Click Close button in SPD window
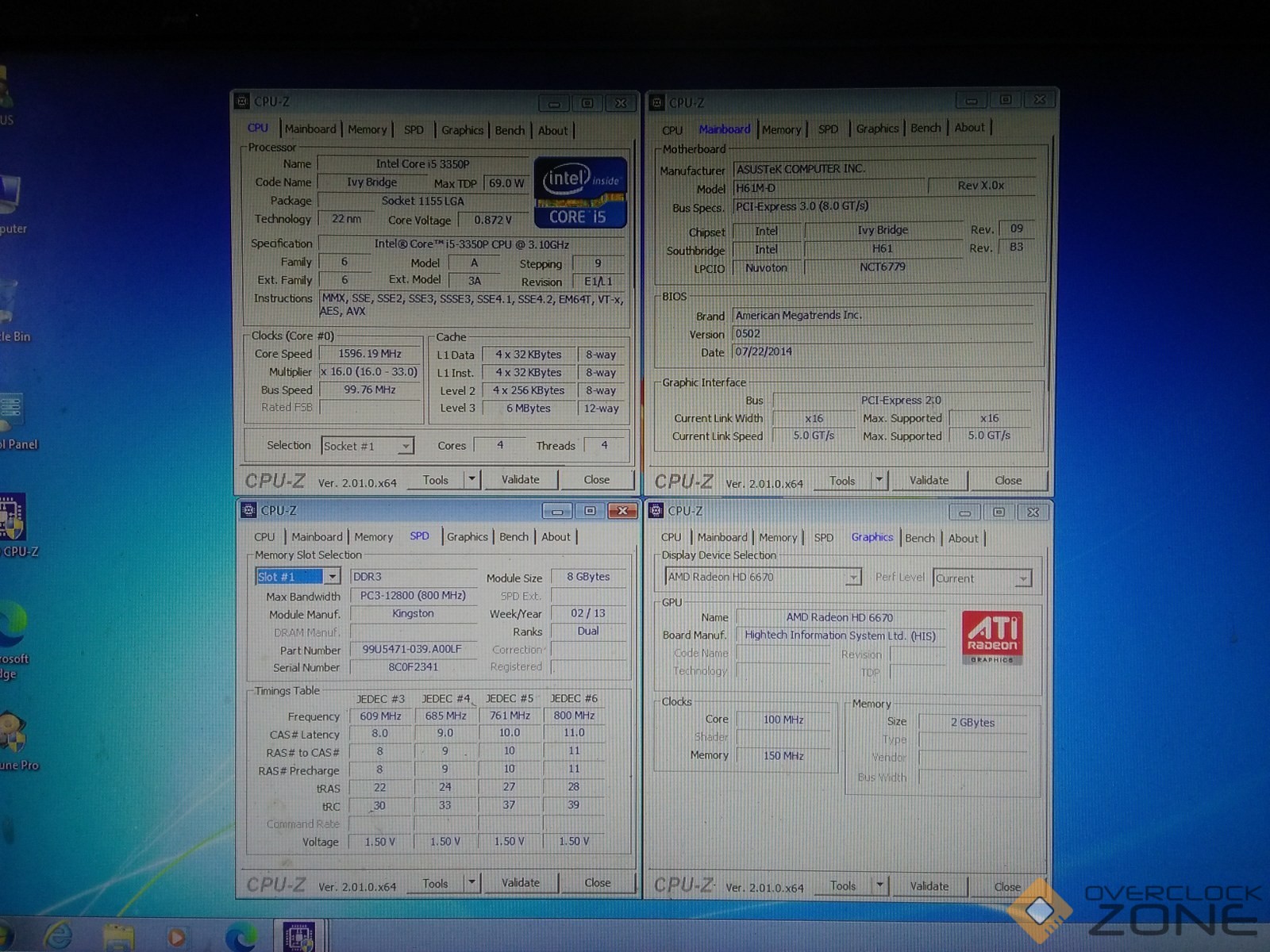This screenshot has width=1270, height=952. pos(598,882)
